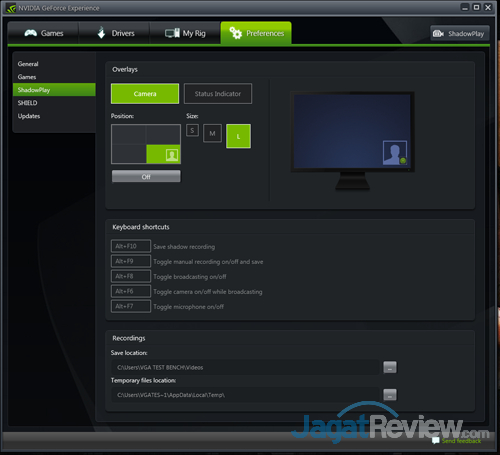Screen dimensions: 500x455
Task: Click the ShadowPlay button at top right
Action: pos(460,33)
